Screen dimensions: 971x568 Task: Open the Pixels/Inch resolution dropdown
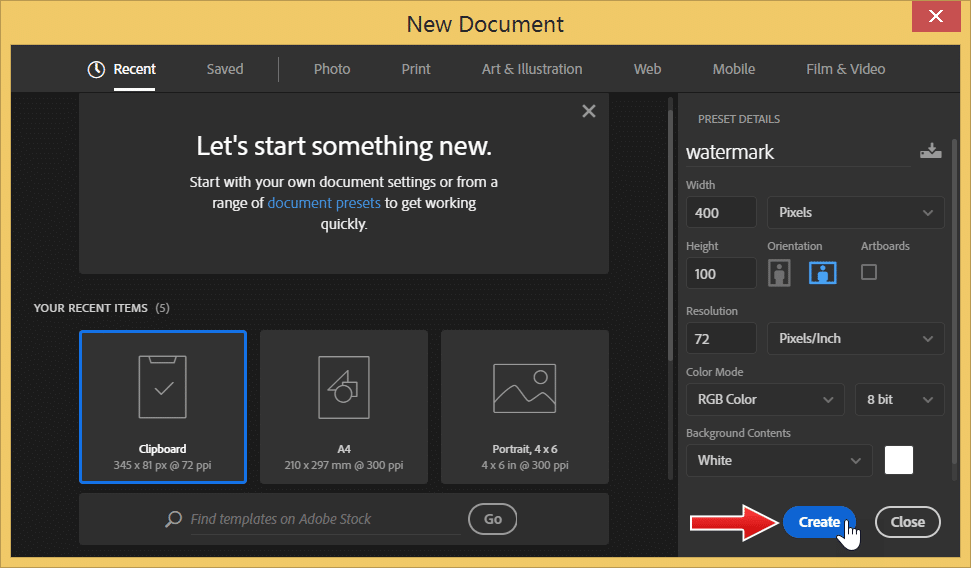coord(855,338)
